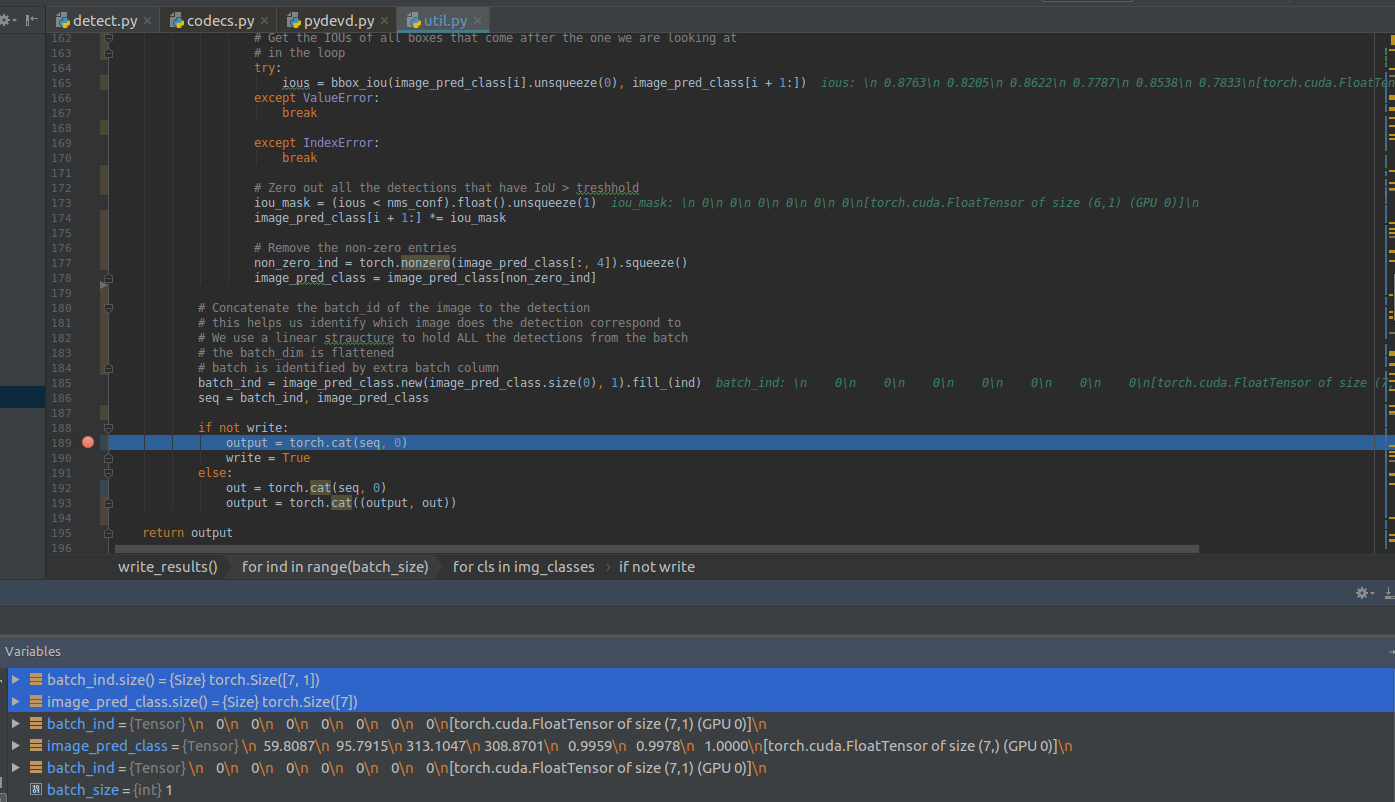
Task: Click the 'for ind in range(batch_size)' breadcrumb
Action: click(x=335, y=567)
